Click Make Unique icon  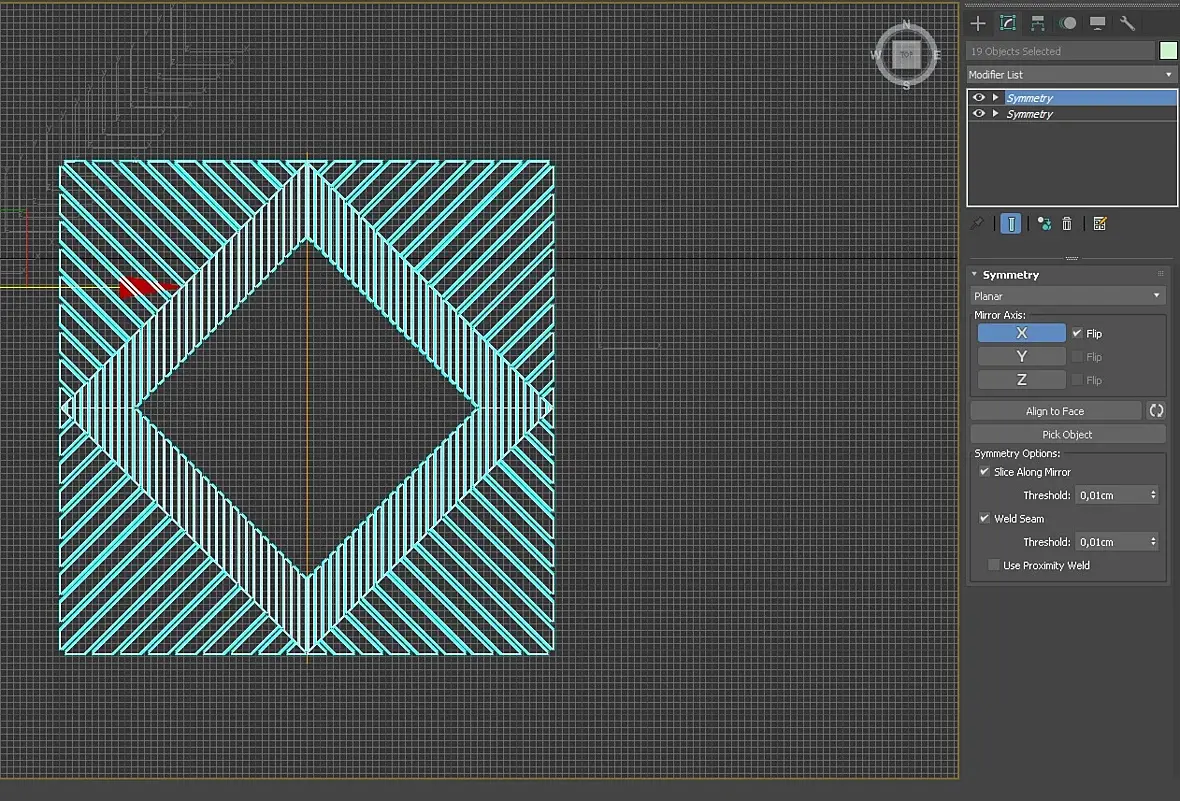[x=1044, y=224]
